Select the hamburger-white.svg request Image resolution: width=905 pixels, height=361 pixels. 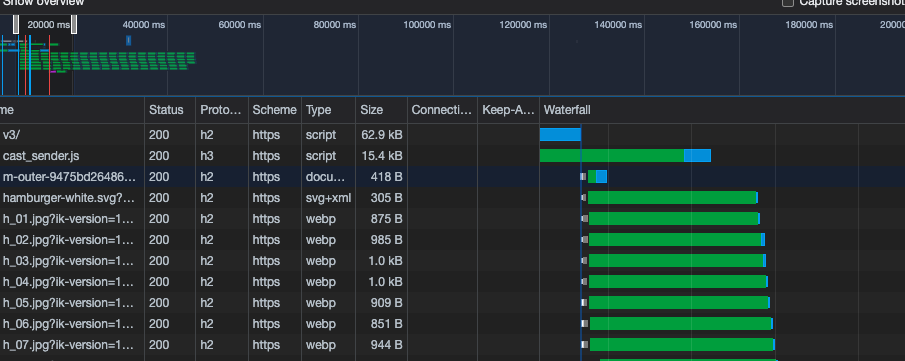[x=452, y=198]
